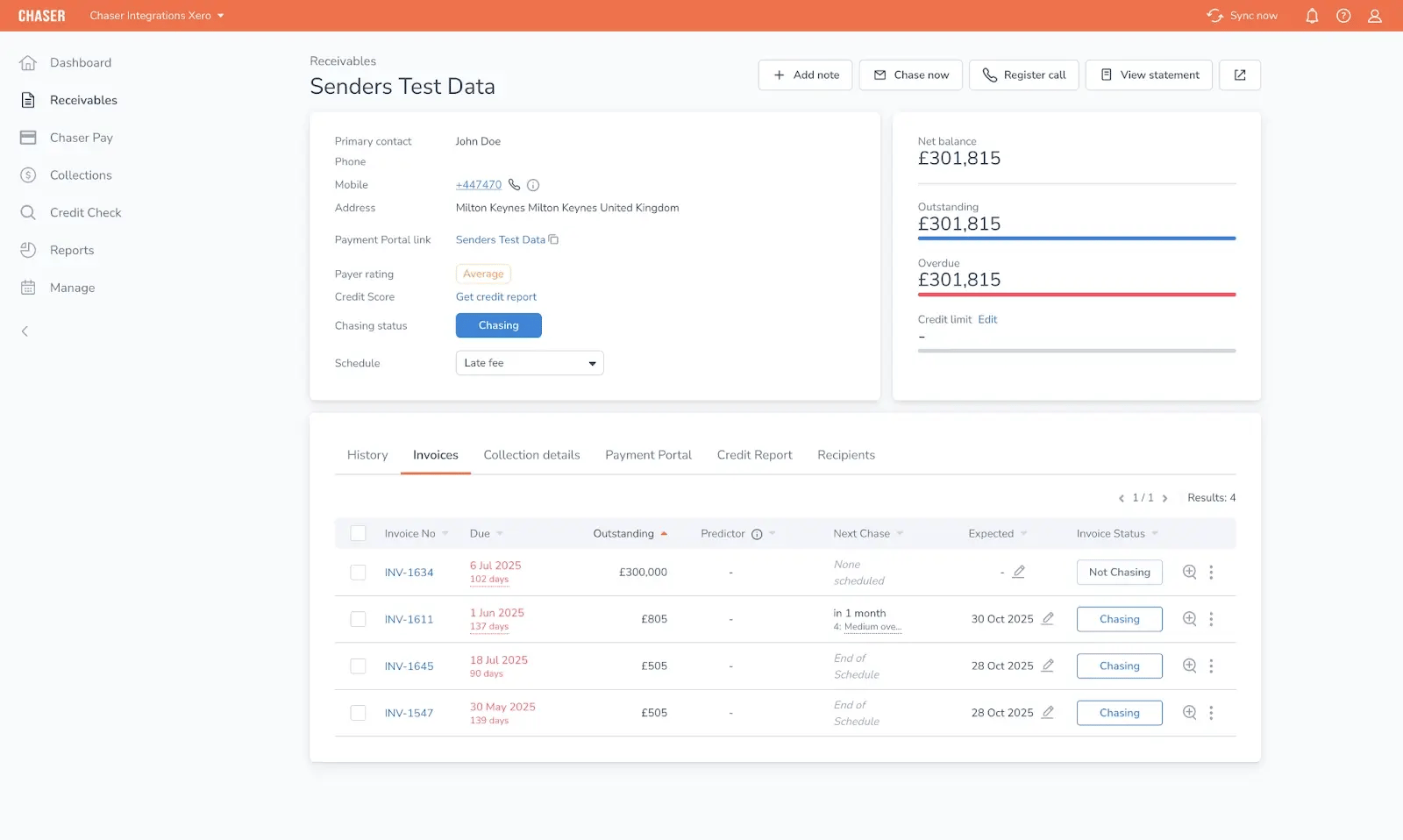
Task: Click the Sync now icon
Action: [1215, 15]
